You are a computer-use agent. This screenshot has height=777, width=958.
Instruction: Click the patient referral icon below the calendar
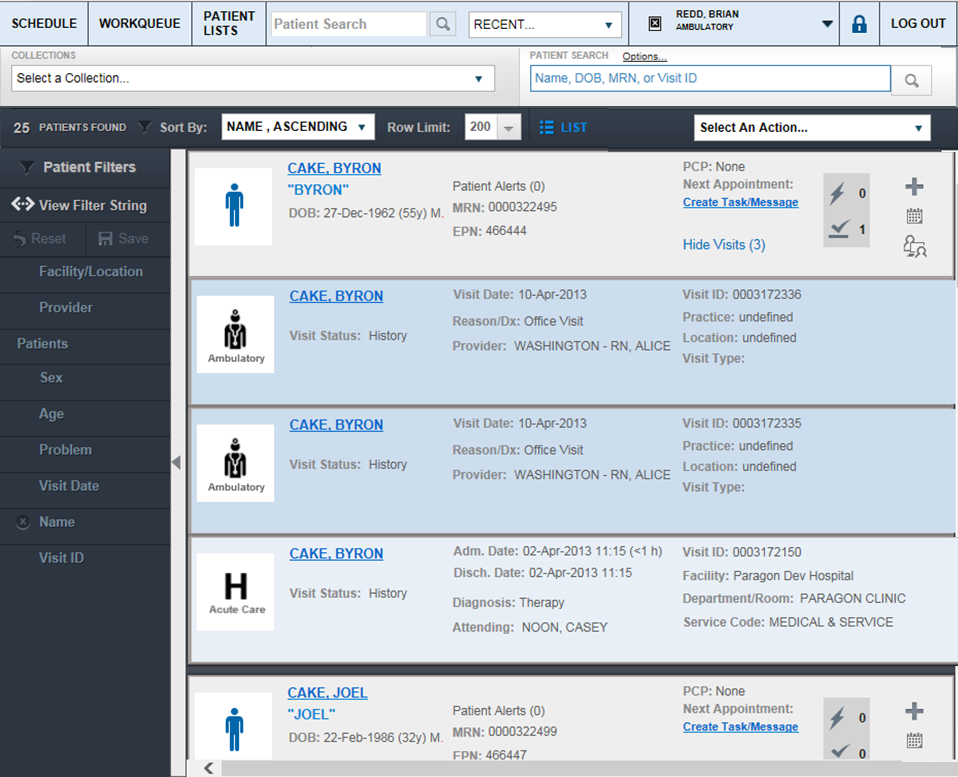pos(914,246)
